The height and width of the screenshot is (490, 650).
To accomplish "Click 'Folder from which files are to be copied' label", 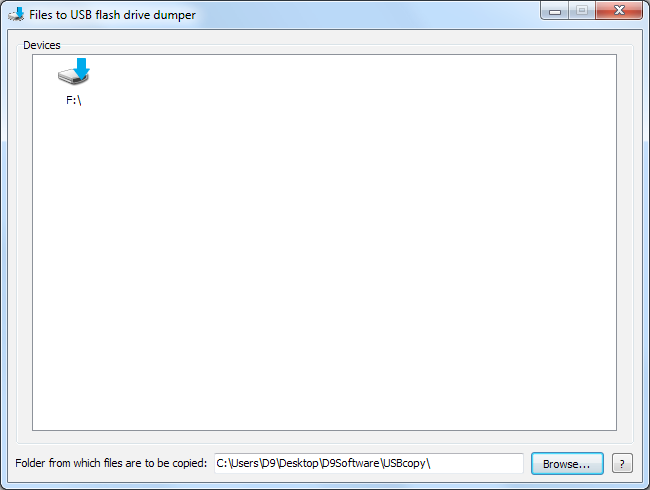I will point(111,463).
